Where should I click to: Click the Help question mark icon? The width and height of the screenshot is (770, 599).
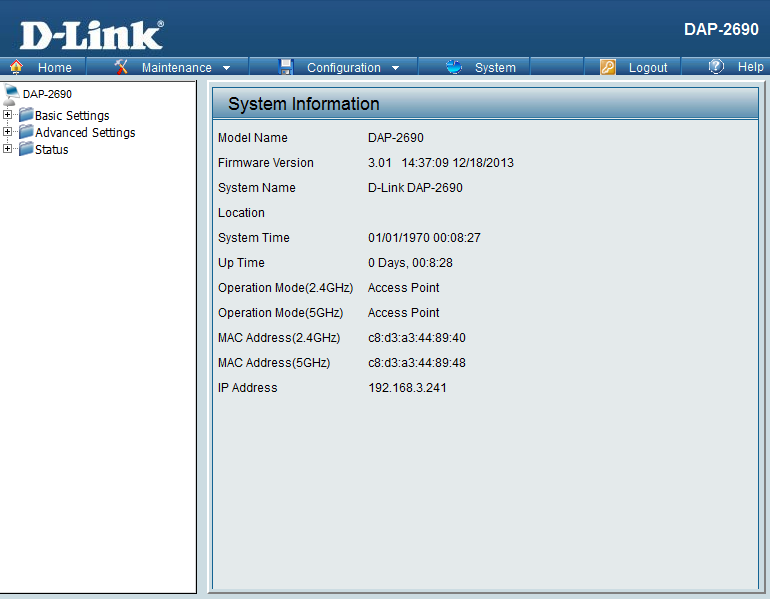click(x=716, y=66)
